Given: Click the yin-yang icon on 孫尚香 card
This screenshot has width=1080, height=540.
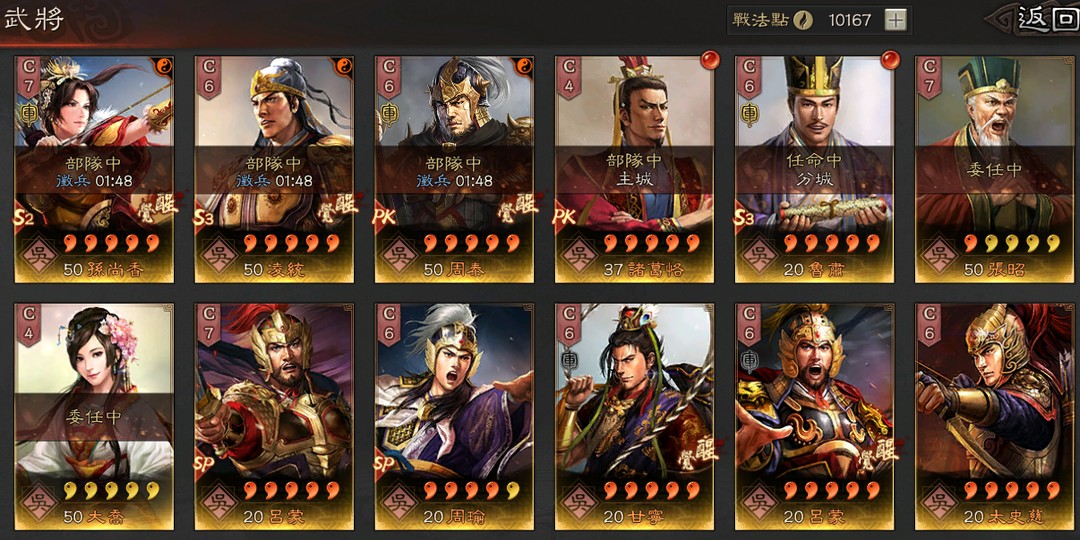Looking at the screenshot, I should 164,66.
